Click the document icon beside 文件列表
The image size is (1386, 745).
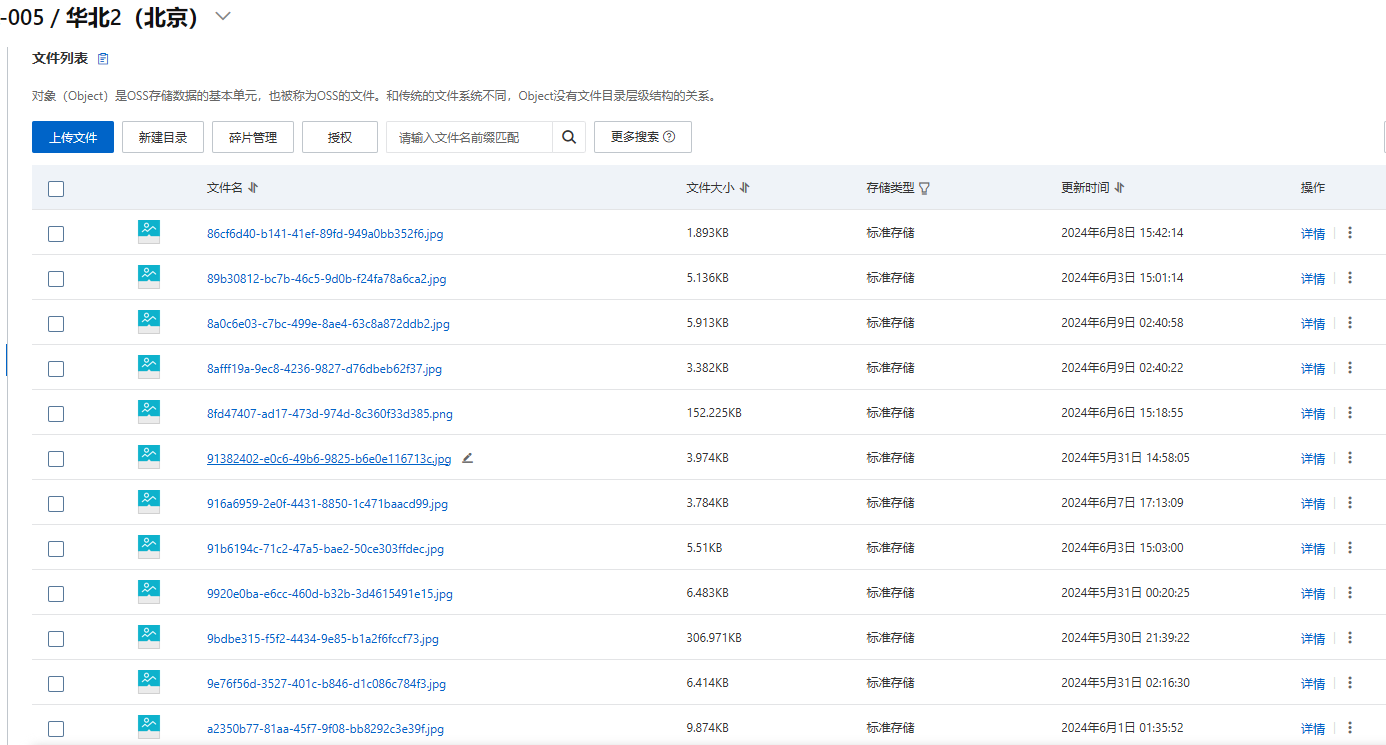pos(103,59)
